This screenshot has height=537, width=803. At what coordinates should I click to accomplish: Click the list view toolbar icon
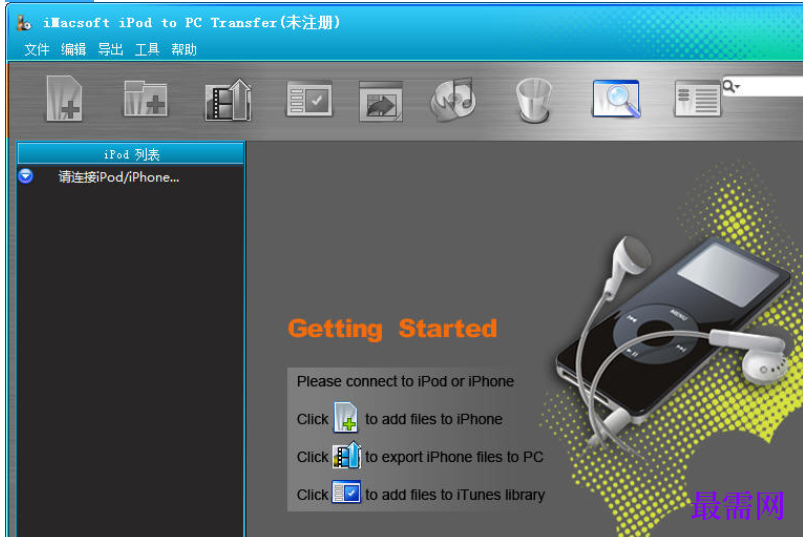(x=698, y=99)
